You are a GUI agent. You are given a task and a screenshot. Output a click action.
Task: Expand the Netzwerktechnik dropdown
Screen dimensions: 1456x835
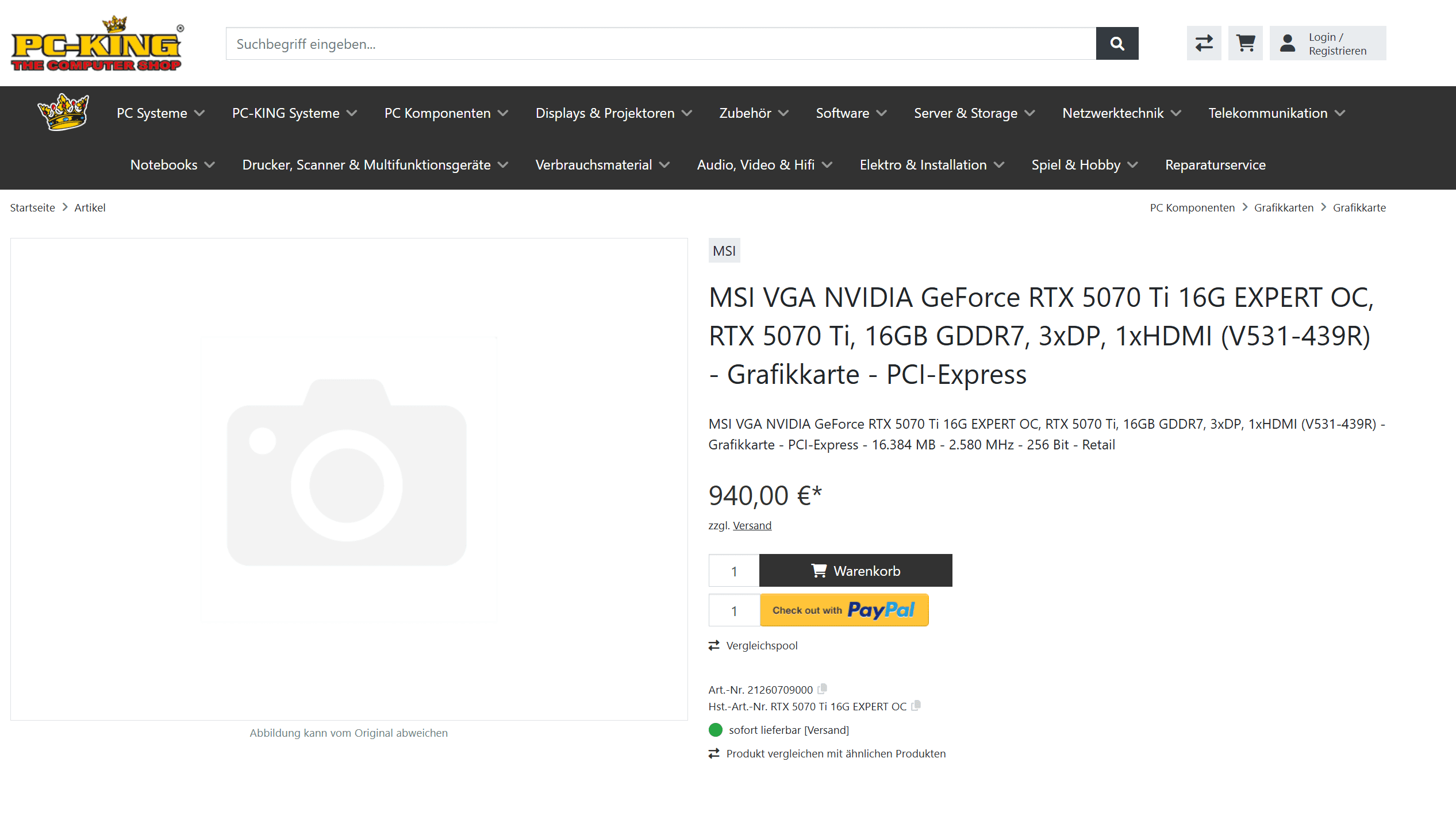tap(1121, 113)
